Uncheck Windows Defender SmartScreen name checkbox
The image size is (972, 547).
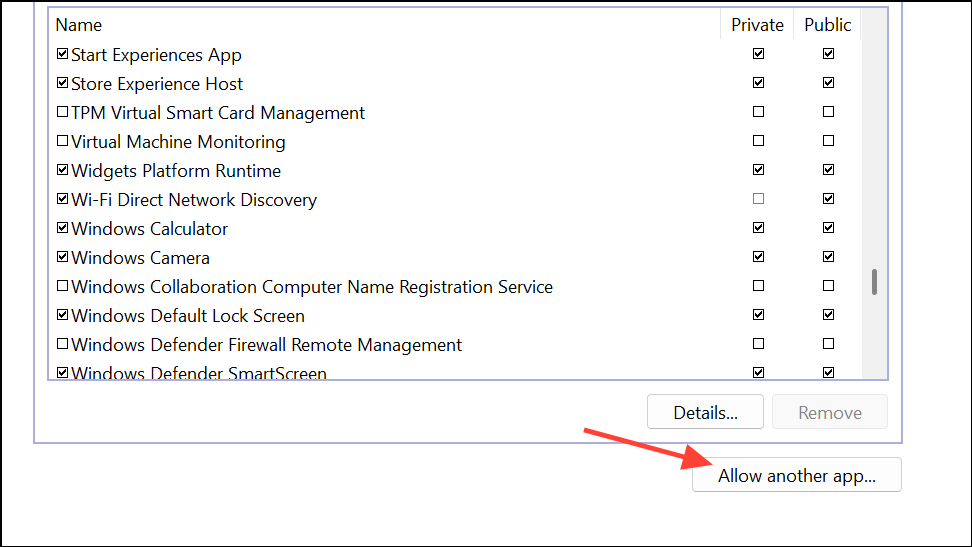click(62, 372)
